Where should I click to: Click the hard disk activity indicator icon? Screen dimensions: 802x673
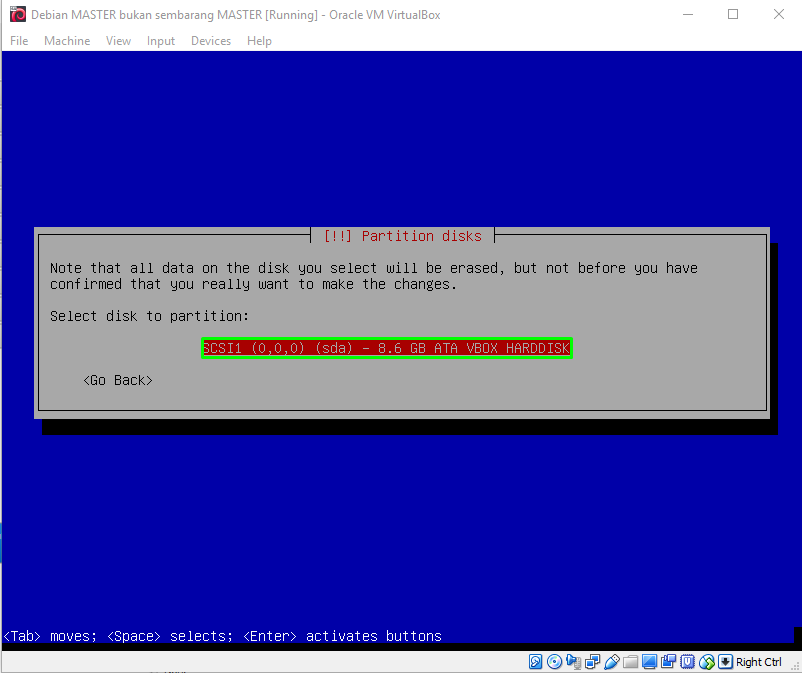(535, 662)
